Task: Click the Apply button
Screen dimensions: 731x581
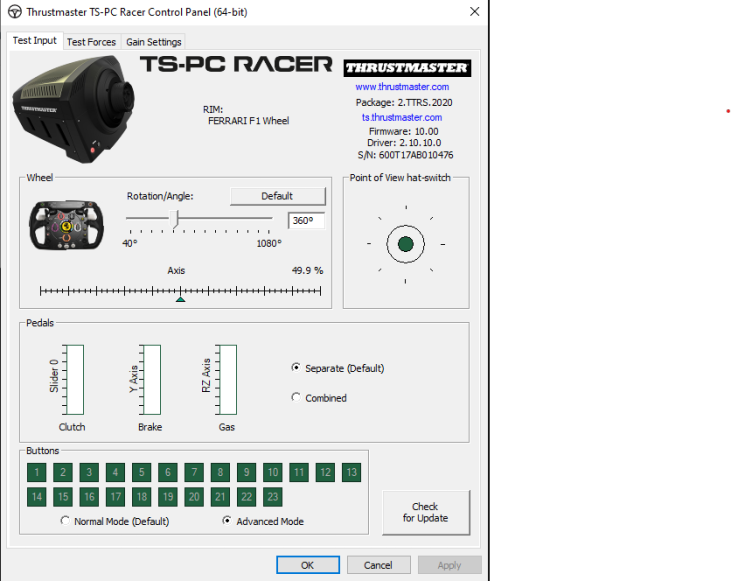Action: click(x=449, y=565)
